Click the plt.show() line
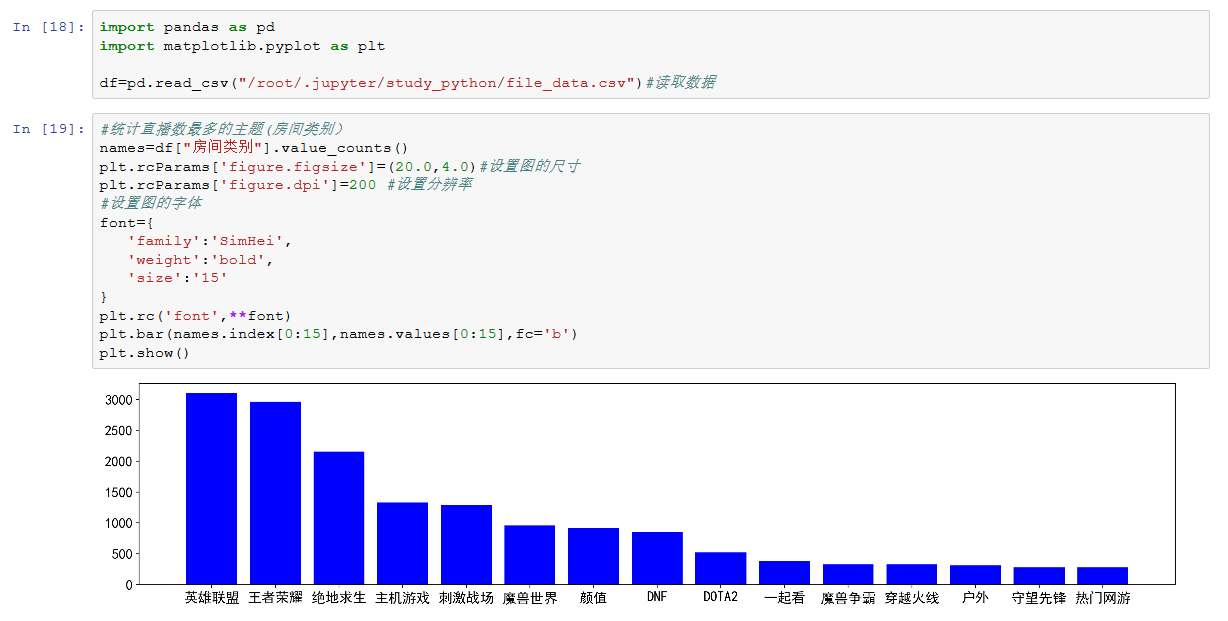Screen dimensions: 1228x621 [x=145, y=353]
